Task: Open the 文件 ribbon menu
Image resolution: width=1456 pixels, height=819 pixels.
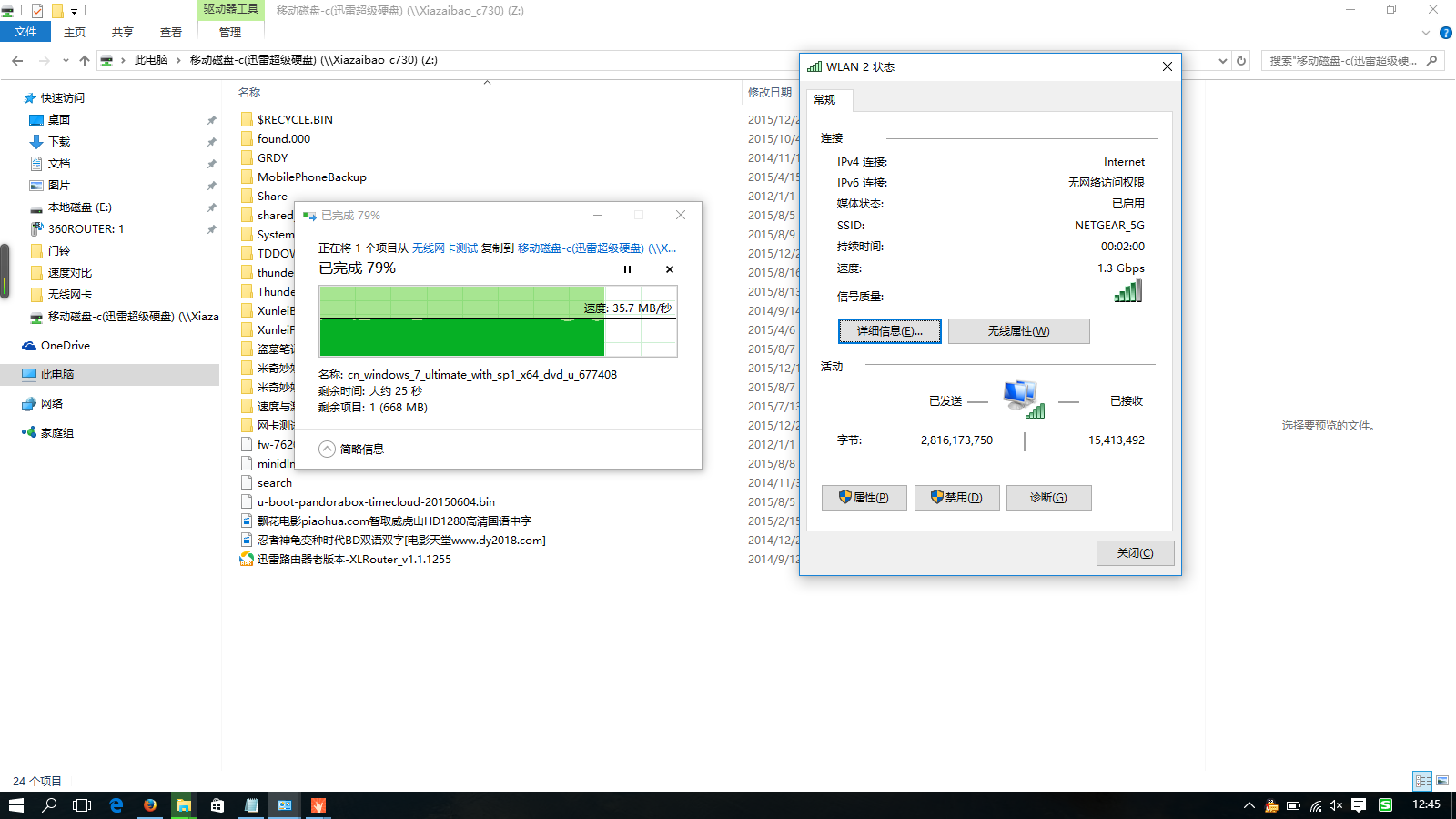Action: pyautogui.click(x=25, y=32)
